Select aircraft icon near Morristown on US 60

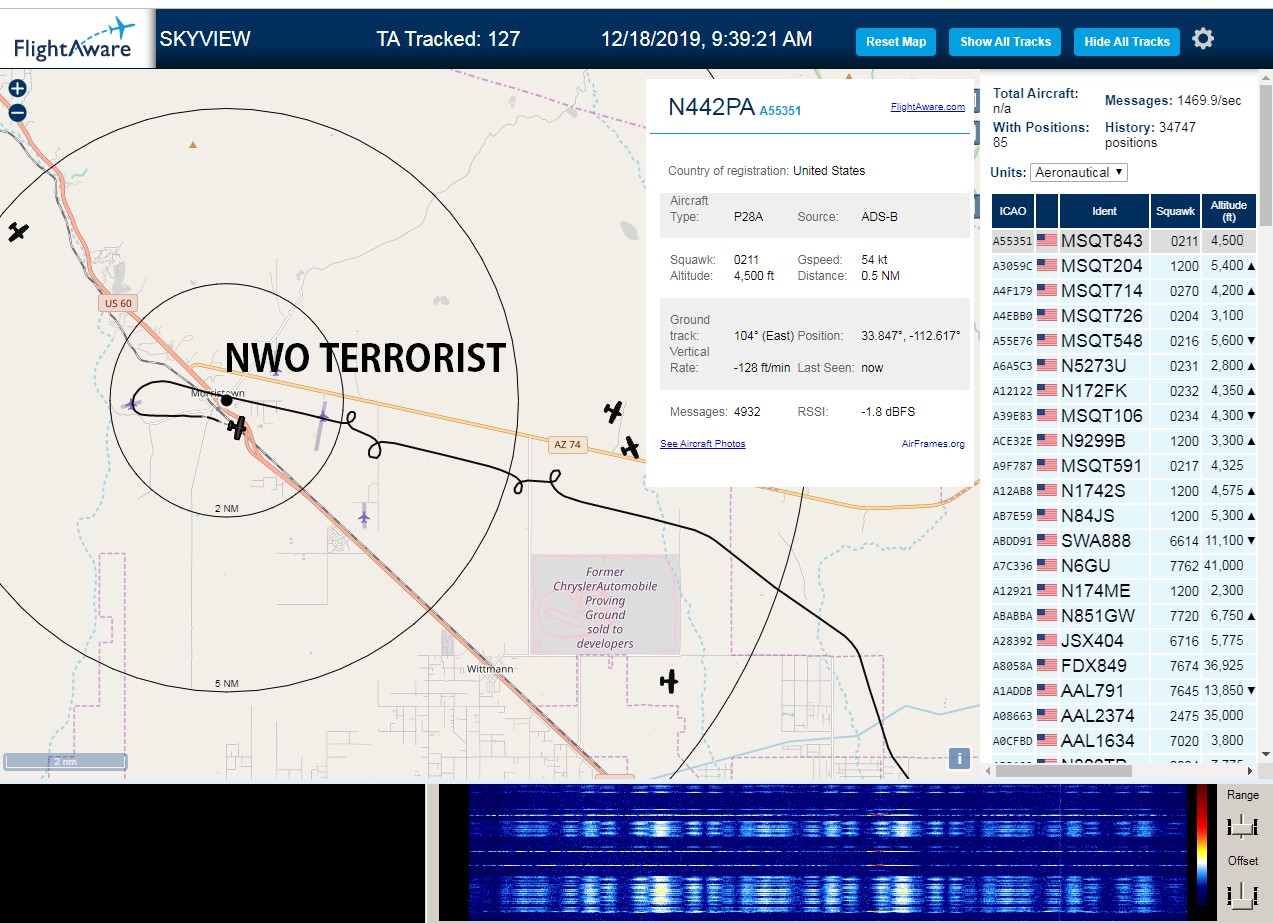pos(237,427)
